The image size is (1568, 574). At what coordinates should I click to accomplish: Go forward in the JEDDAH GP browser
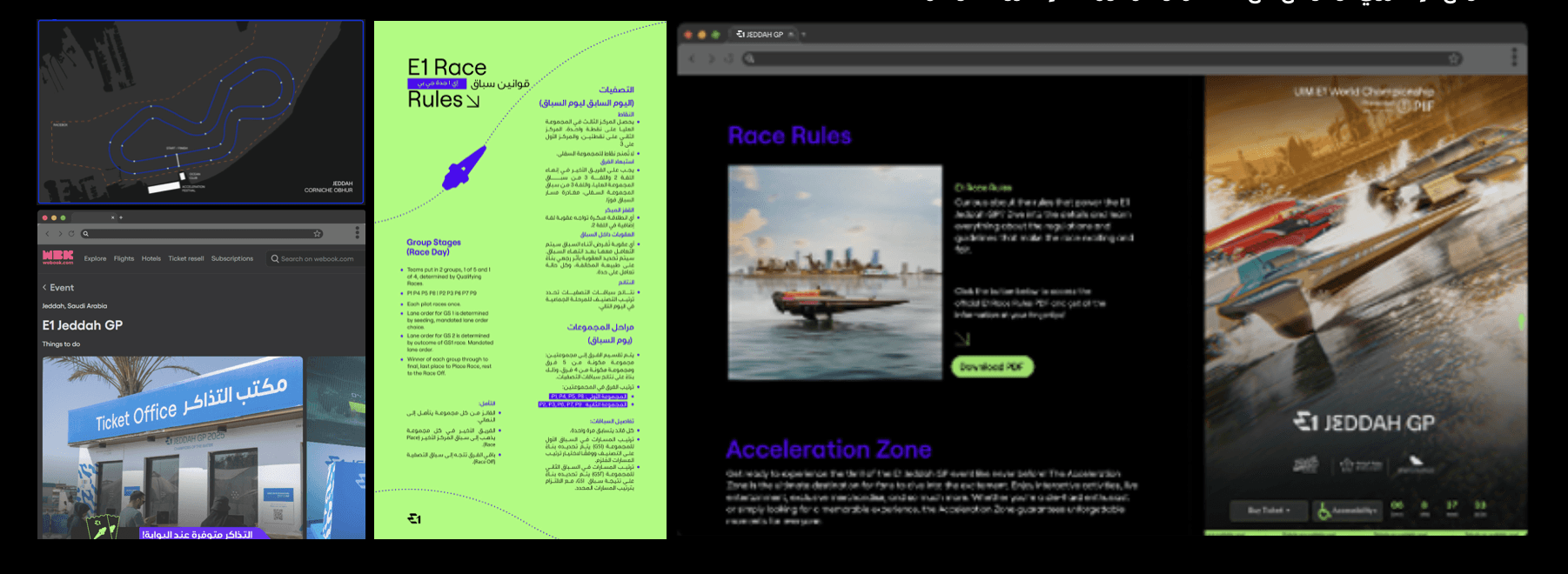tap(711, 58)
